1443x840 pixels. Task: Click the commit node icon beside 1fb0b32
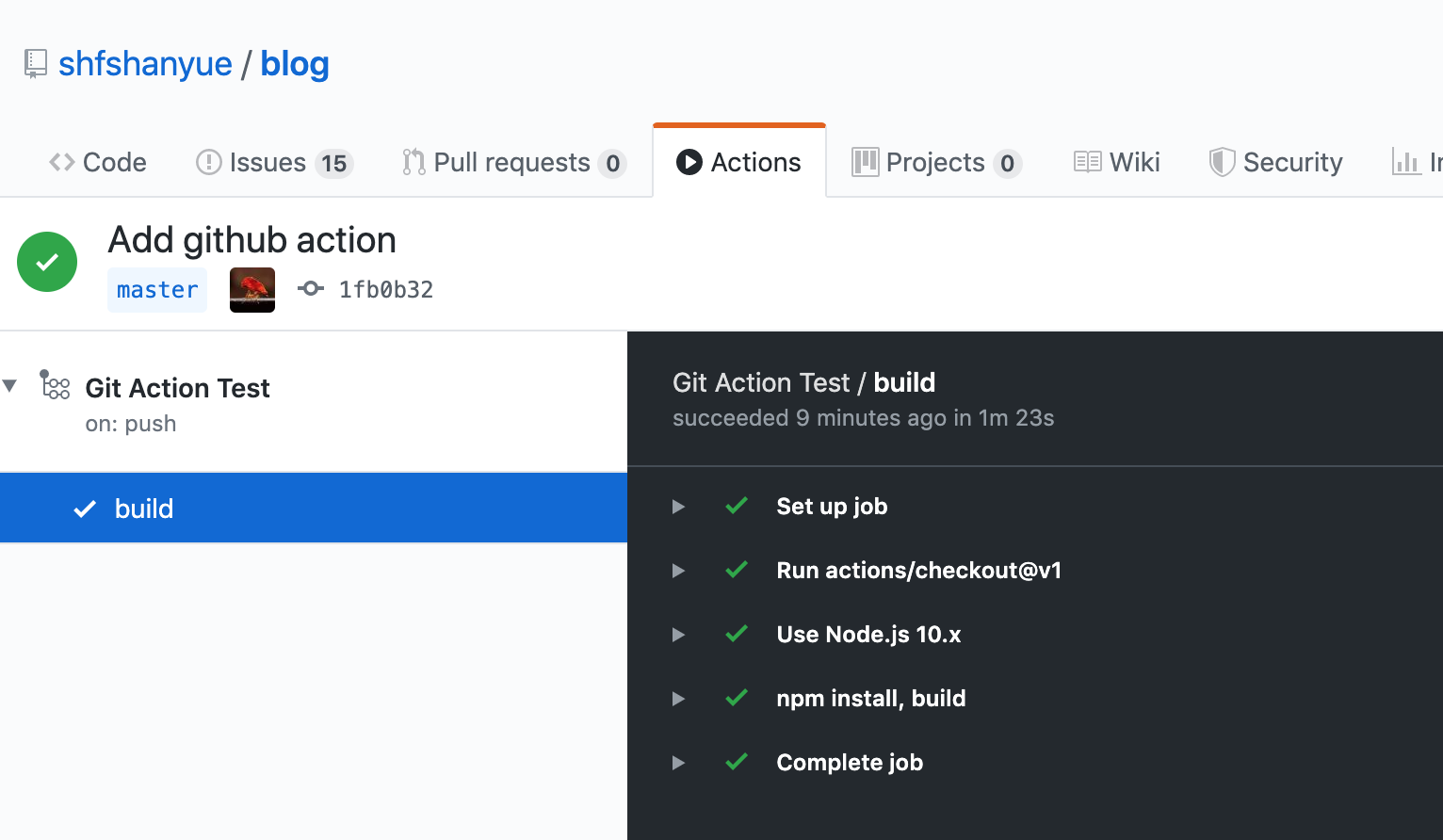pyautogui.click(x=311, y=289)
